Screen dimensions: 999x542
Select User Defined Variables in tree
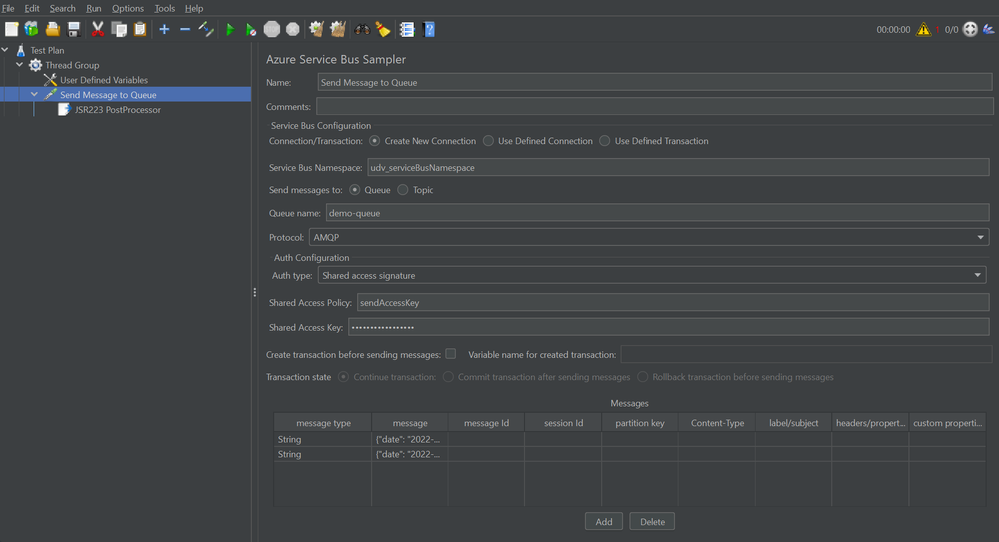pyautogui.click(x=104, y=80)
